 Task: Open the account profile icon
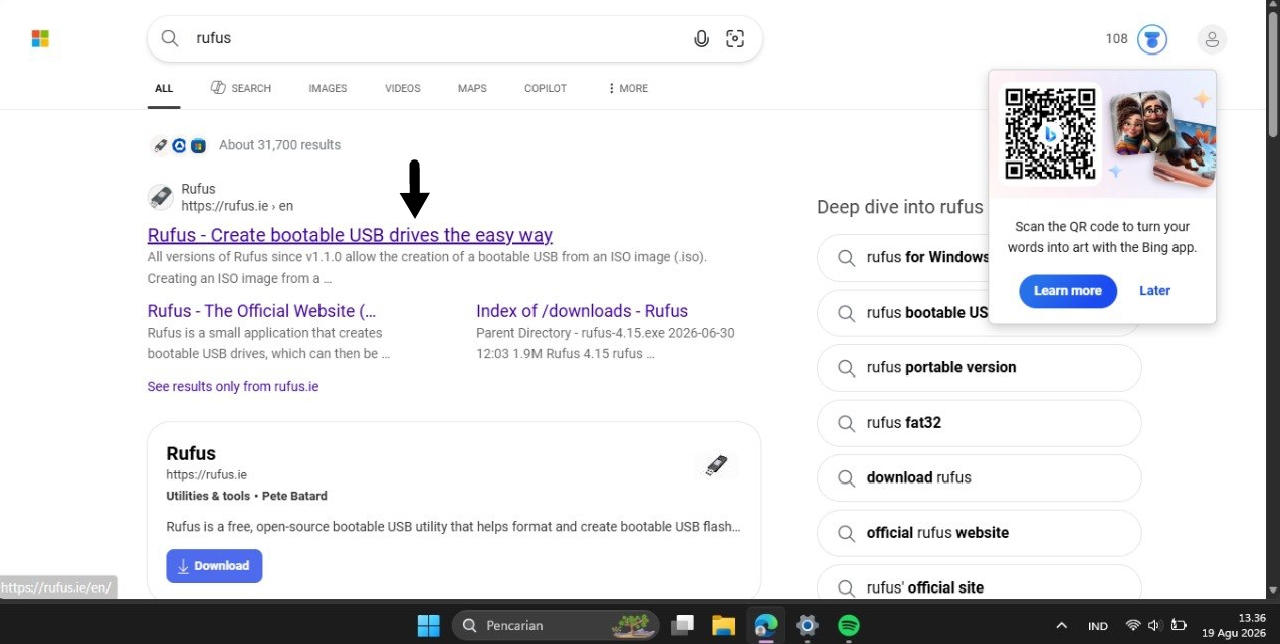(x=1212, y=39)
